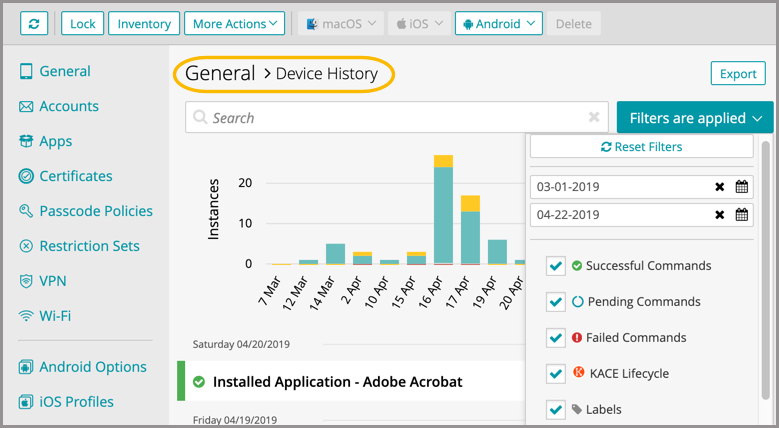
Task: Open calendar picker for 04-22-2019 date
Action: pyautogui.click(x=741, y=215)
